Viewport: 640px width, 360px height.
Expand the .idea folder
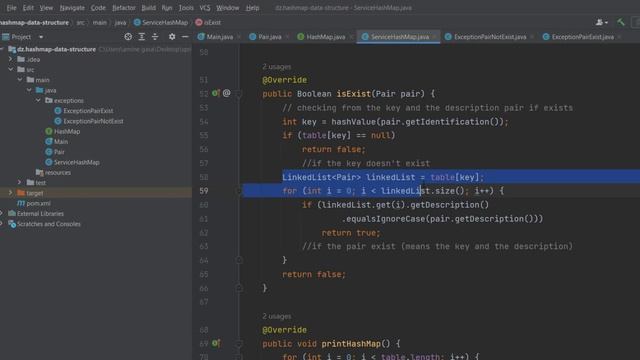11,59
